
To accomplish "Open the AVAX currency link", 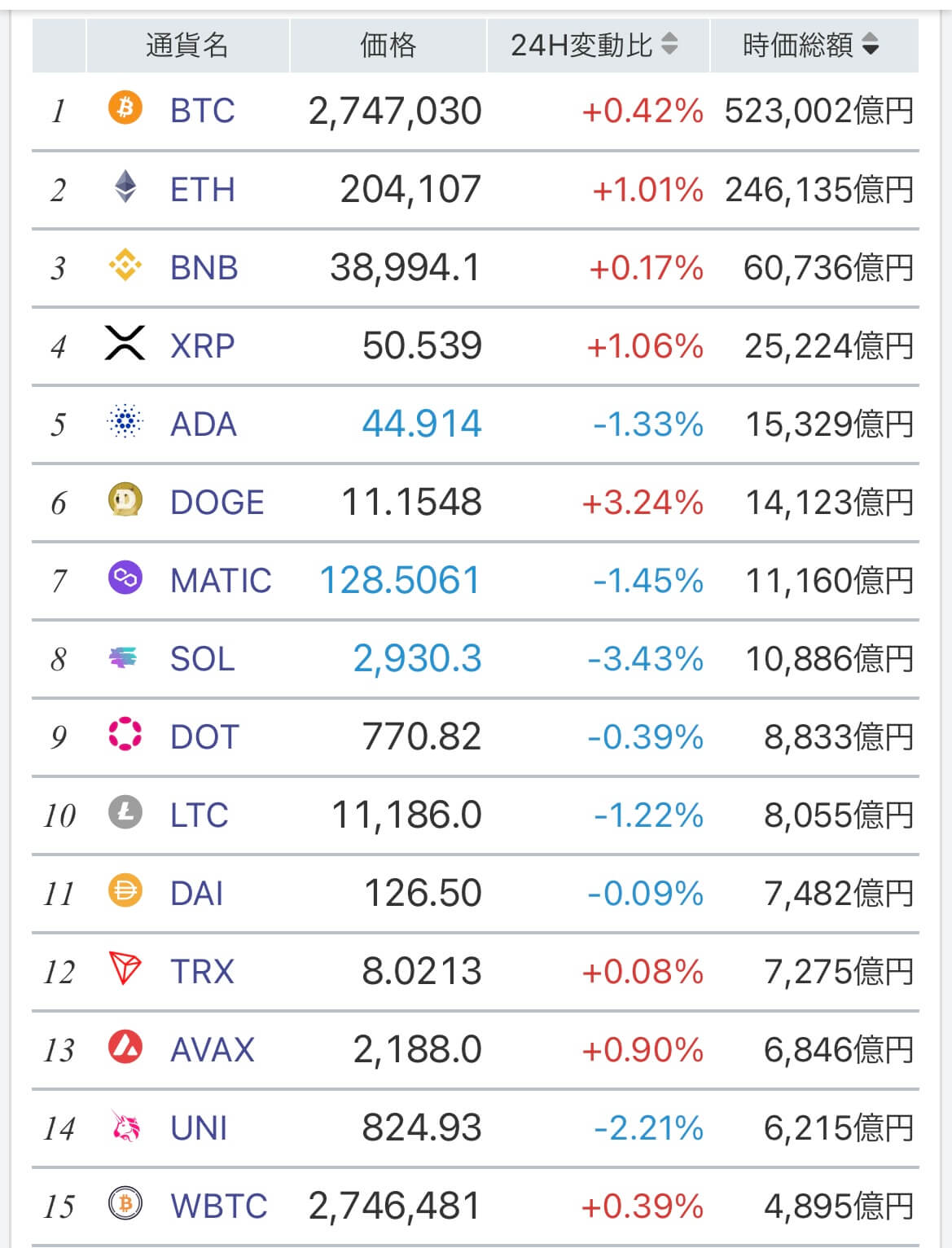I will tap(212, 1049).
